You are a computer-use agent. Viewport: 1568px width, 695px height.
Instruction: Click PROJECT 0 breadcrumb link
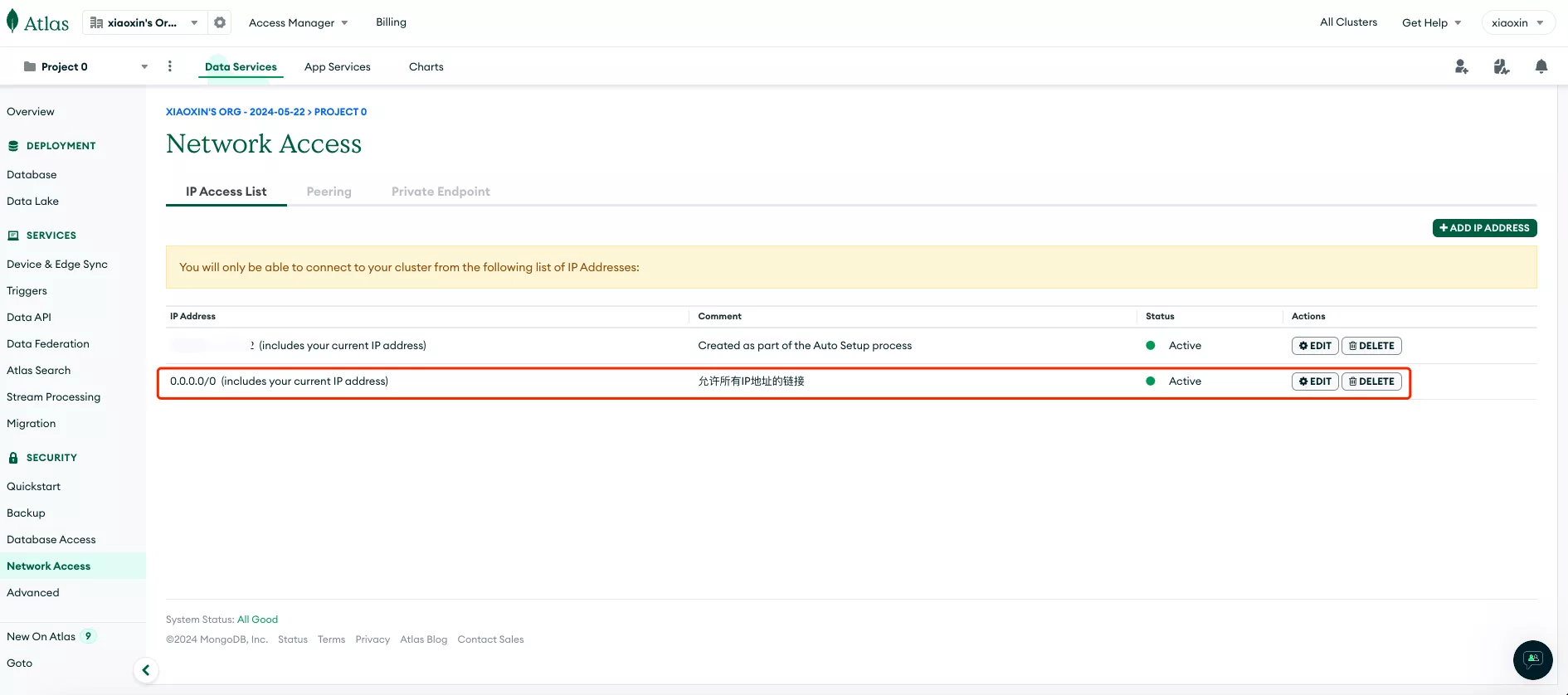[340, 112]
